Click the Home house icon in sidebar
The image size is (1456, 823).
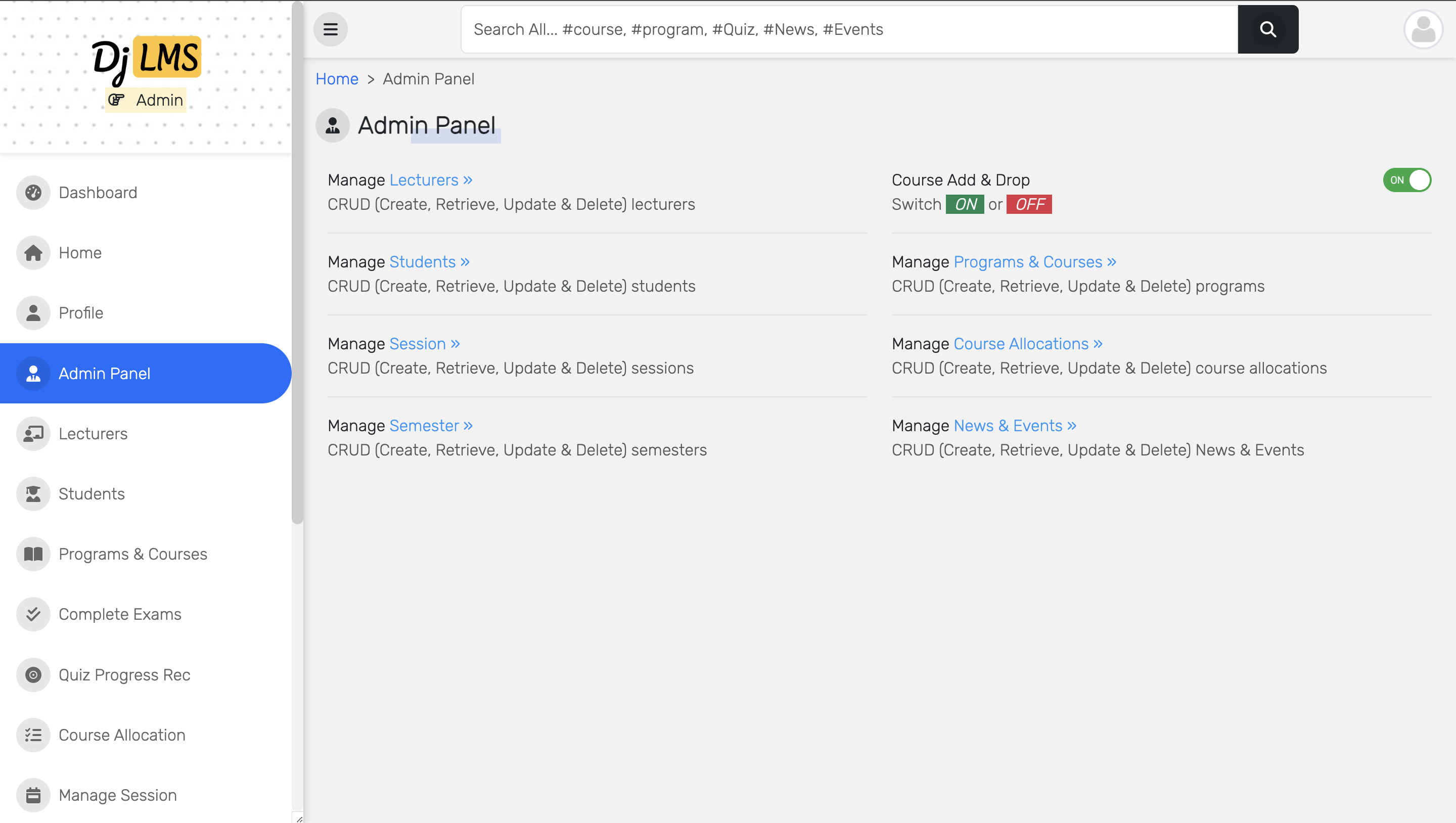pyautogui.click(x=33, y=253)
